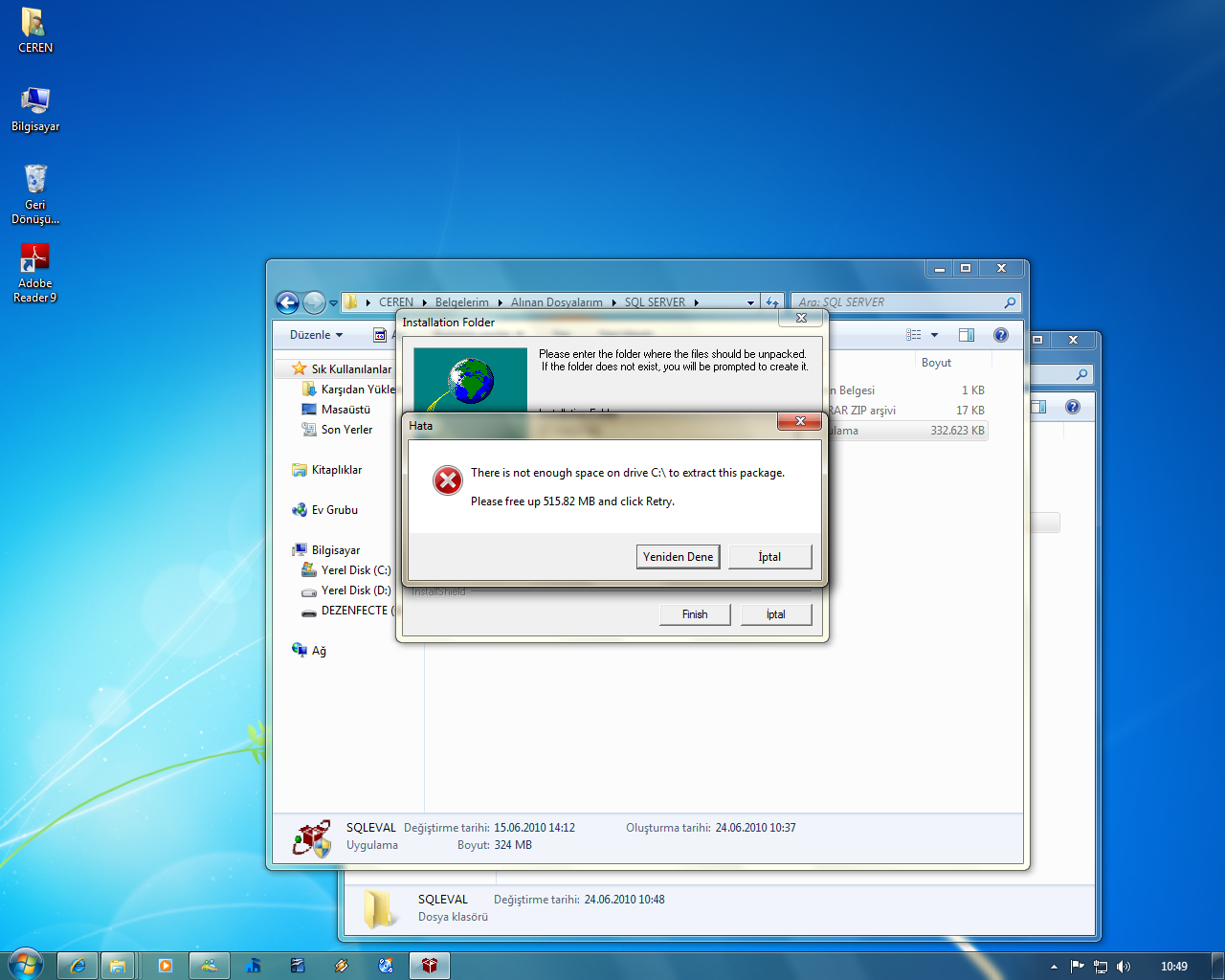Open the volume speaker icon in tray
The image size is (1225, 980).
(x=1124, y=967)
